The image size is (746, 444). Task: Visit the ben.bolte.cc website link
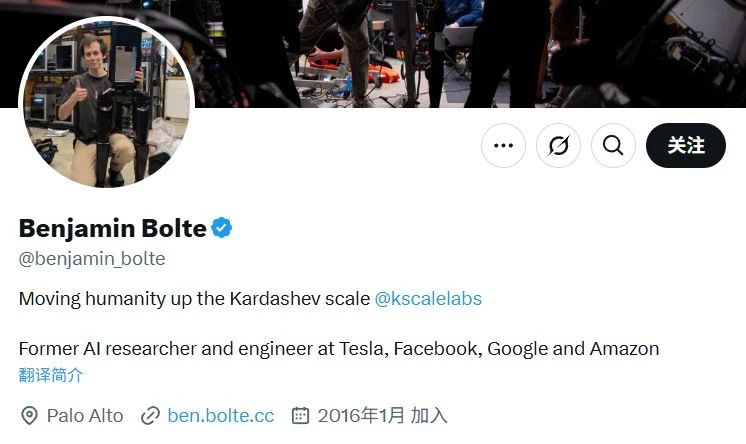click(221, 415)
